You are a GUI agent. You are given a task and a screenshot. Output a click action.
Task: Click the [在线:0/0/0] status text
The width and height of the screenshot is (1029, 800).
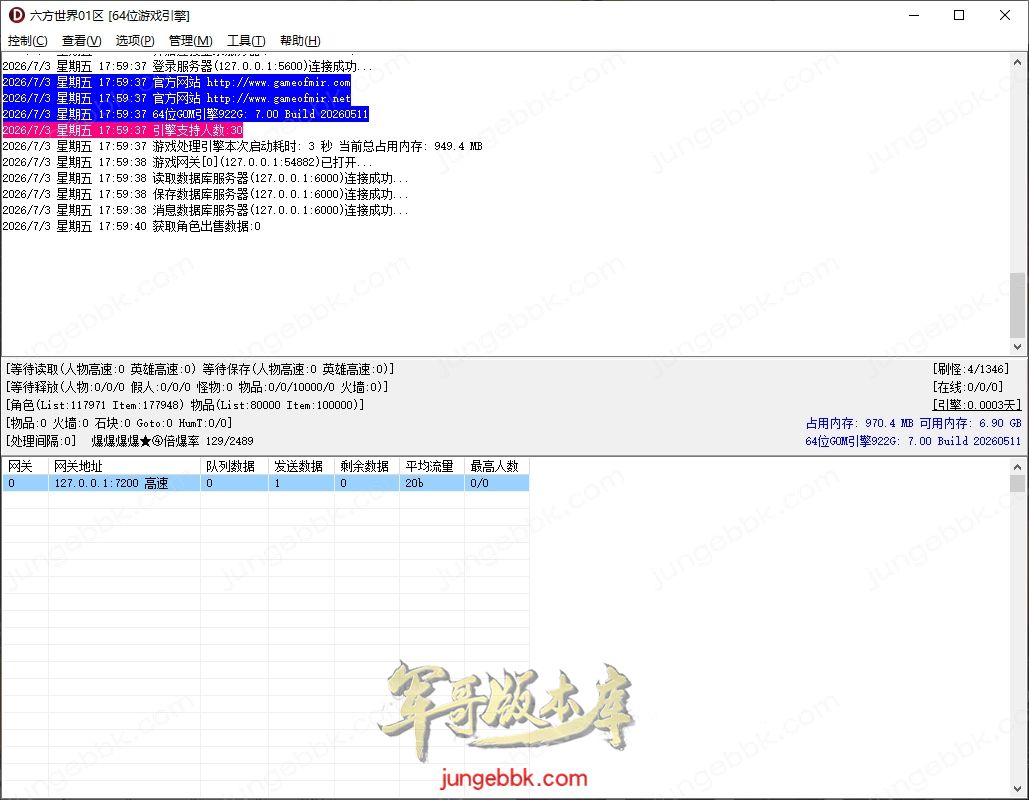(x=968, y=387)
